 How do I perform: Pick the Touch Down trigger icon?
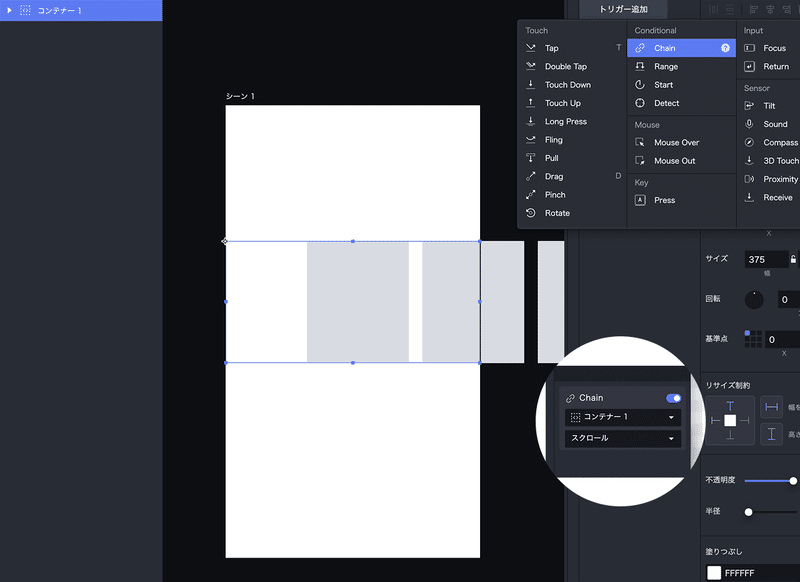pyautogui.click(x=531, y=85)
